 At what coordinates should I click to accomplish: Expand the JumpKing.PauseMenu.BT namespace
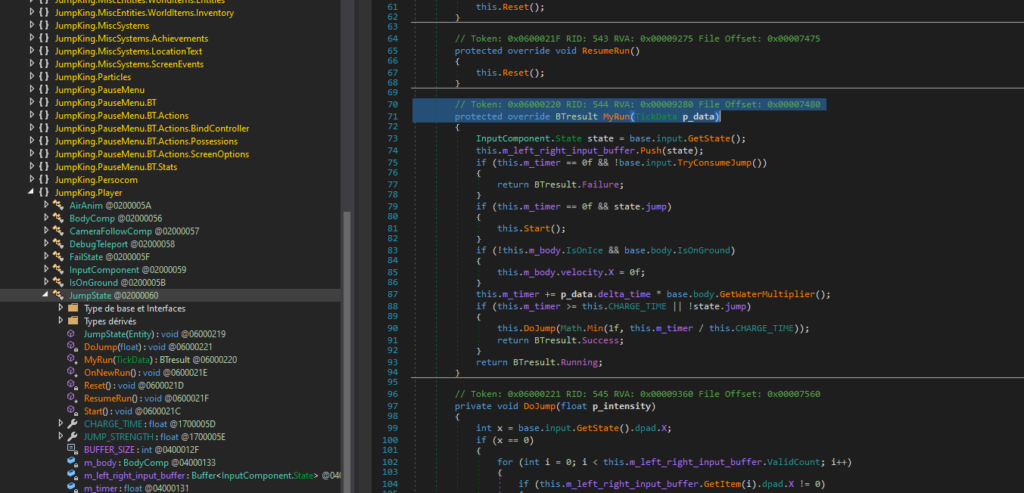coord(32,103)
